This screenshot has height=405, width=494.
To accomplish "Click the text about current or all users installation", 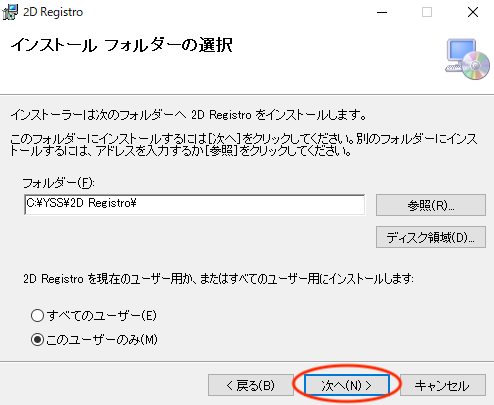I will point(219,279).
